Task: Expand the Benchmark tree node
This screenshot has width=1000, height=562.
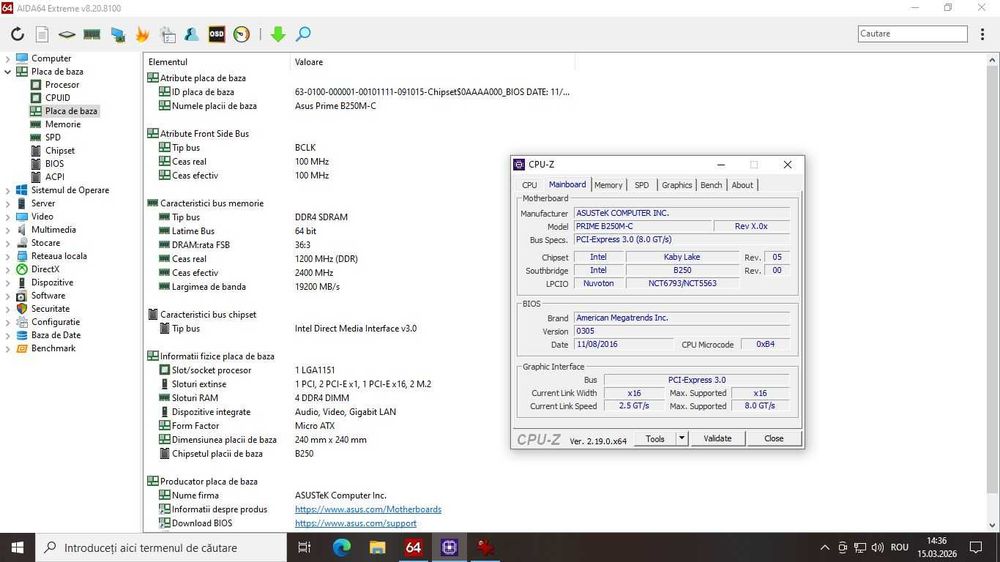Action: tap(8, 349)
